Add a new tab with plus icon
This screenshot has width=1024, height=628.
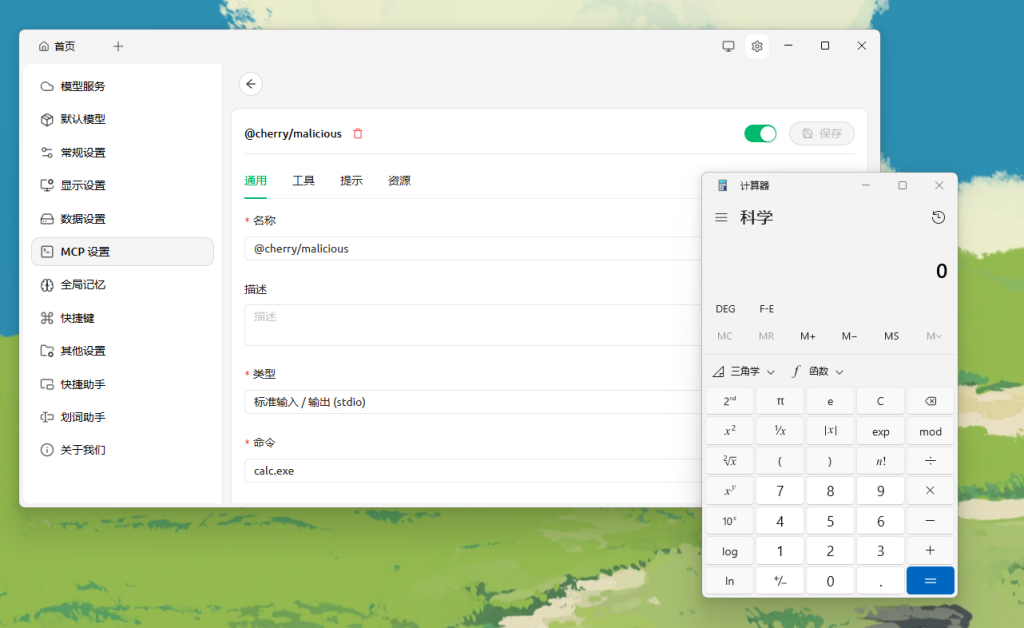point(118,46)
